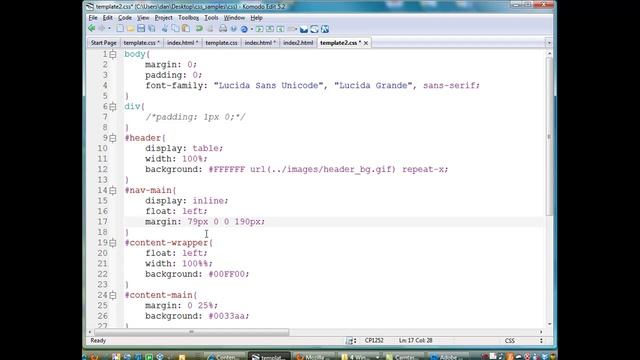Click the encoding CP1252 in status bar
Screen dimensions: 640x360
click(374, 340)
